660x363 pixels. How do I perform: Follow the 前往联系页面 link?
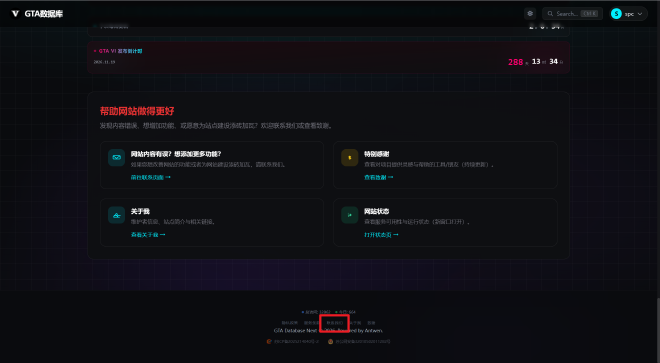pos(150,177)
